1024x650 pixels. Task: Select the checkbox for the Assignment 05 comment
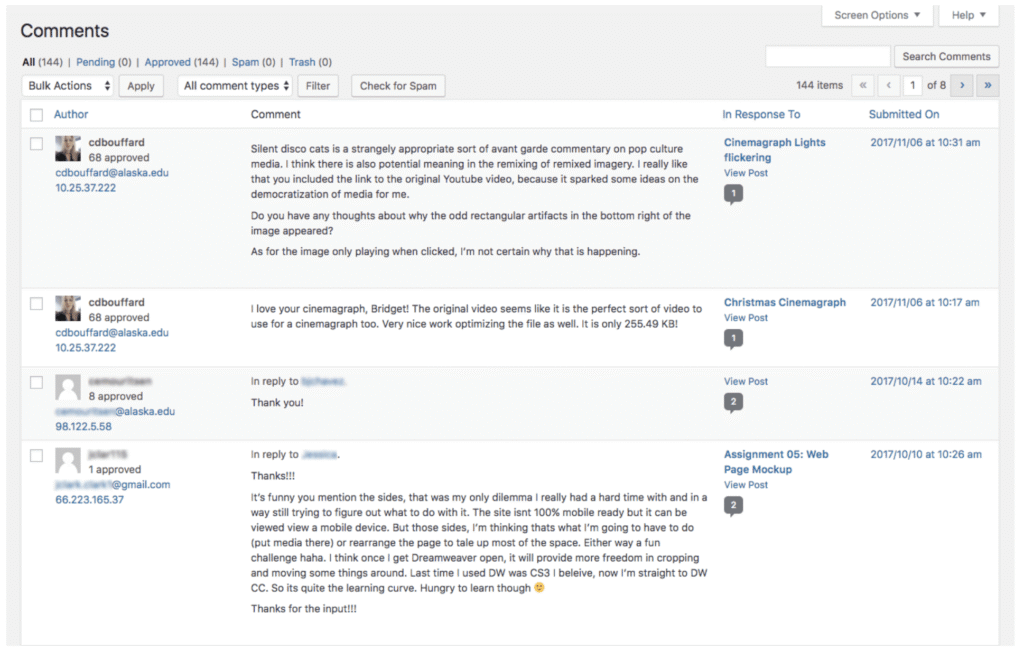(36, 455)
